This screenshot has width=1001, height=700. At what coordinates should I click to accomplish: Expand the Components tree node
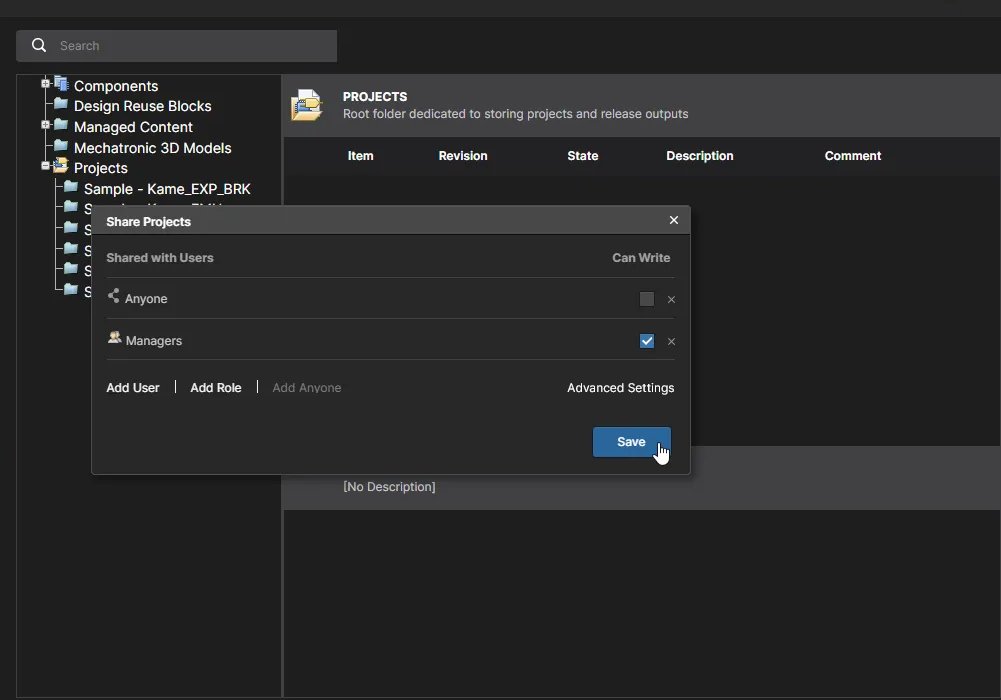[45, 84]
